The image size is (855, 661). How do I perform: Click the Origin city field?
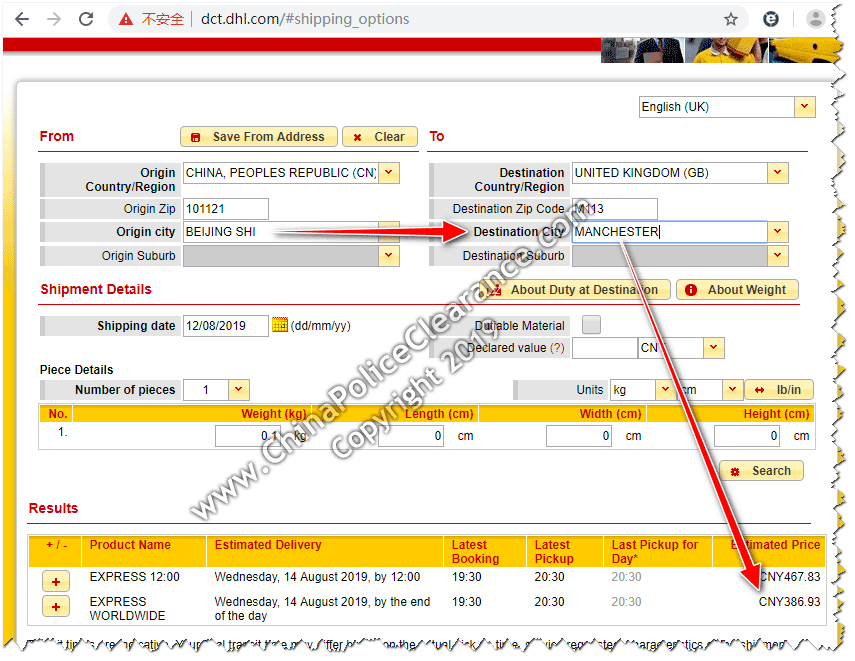(x=281, y=232)
